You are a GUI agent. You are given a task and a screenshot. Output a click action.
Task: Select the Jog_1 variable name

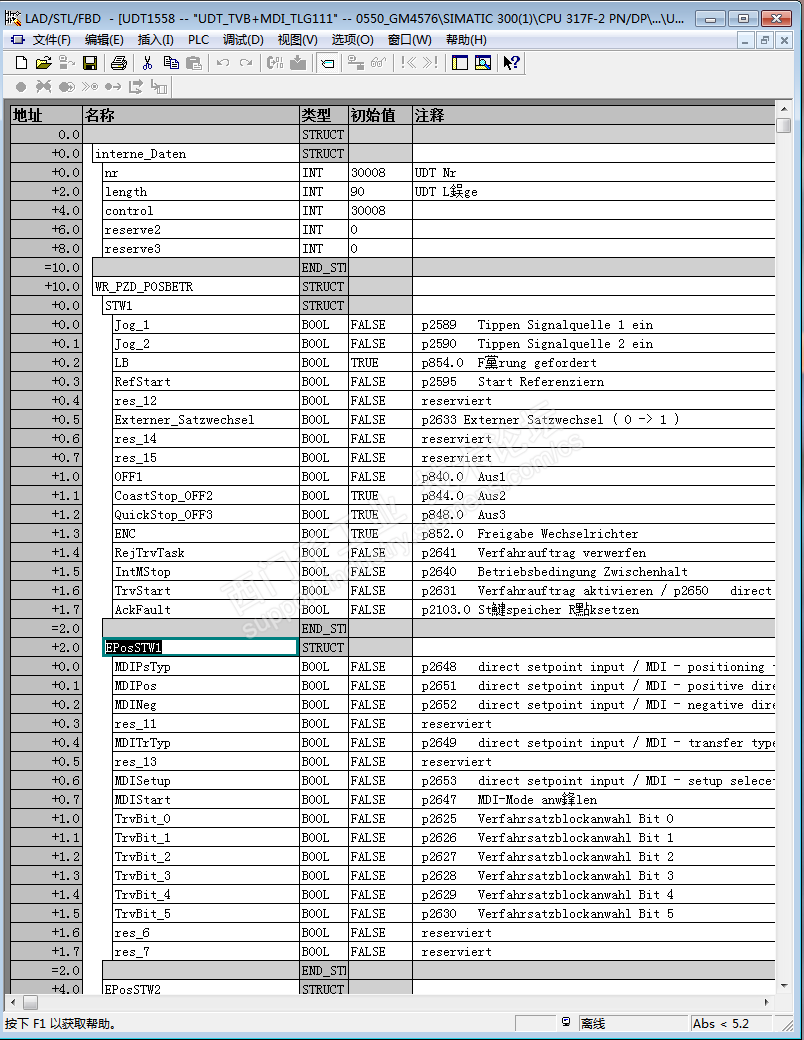pos(206,325)
